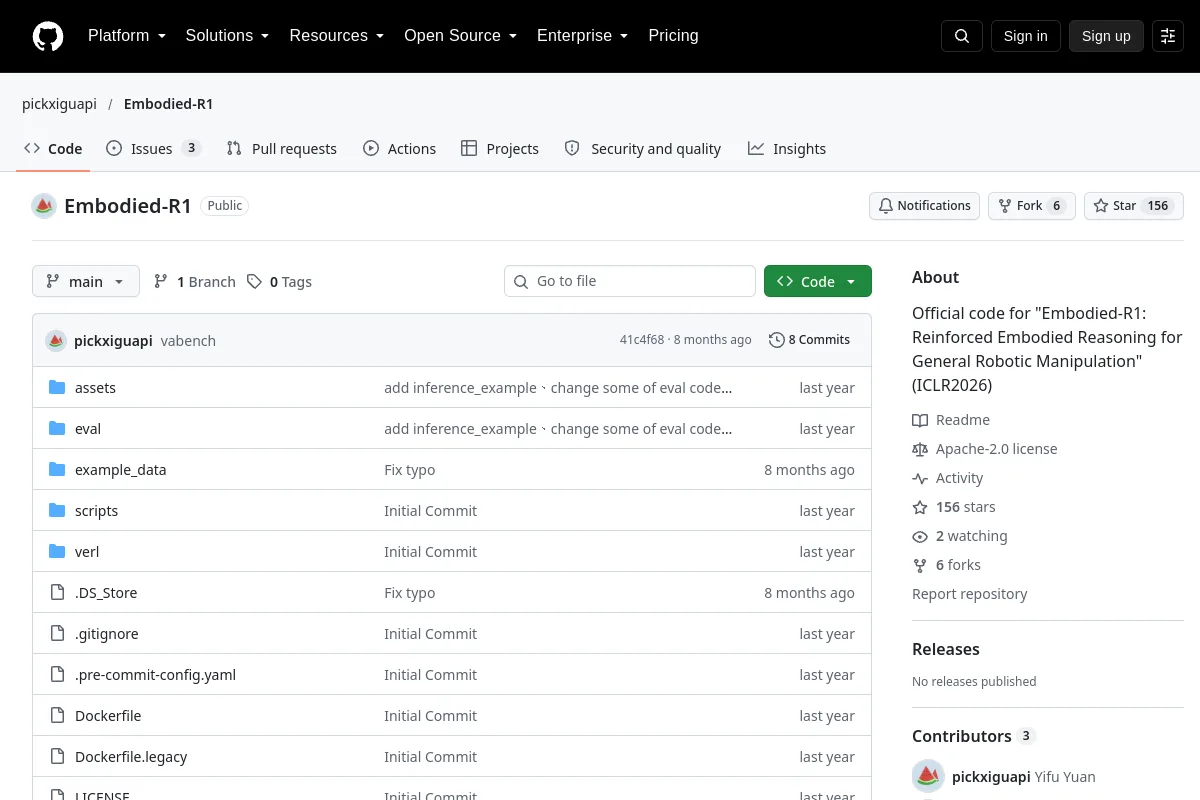Click the fork icon next to 6 forks

(920, 565)
